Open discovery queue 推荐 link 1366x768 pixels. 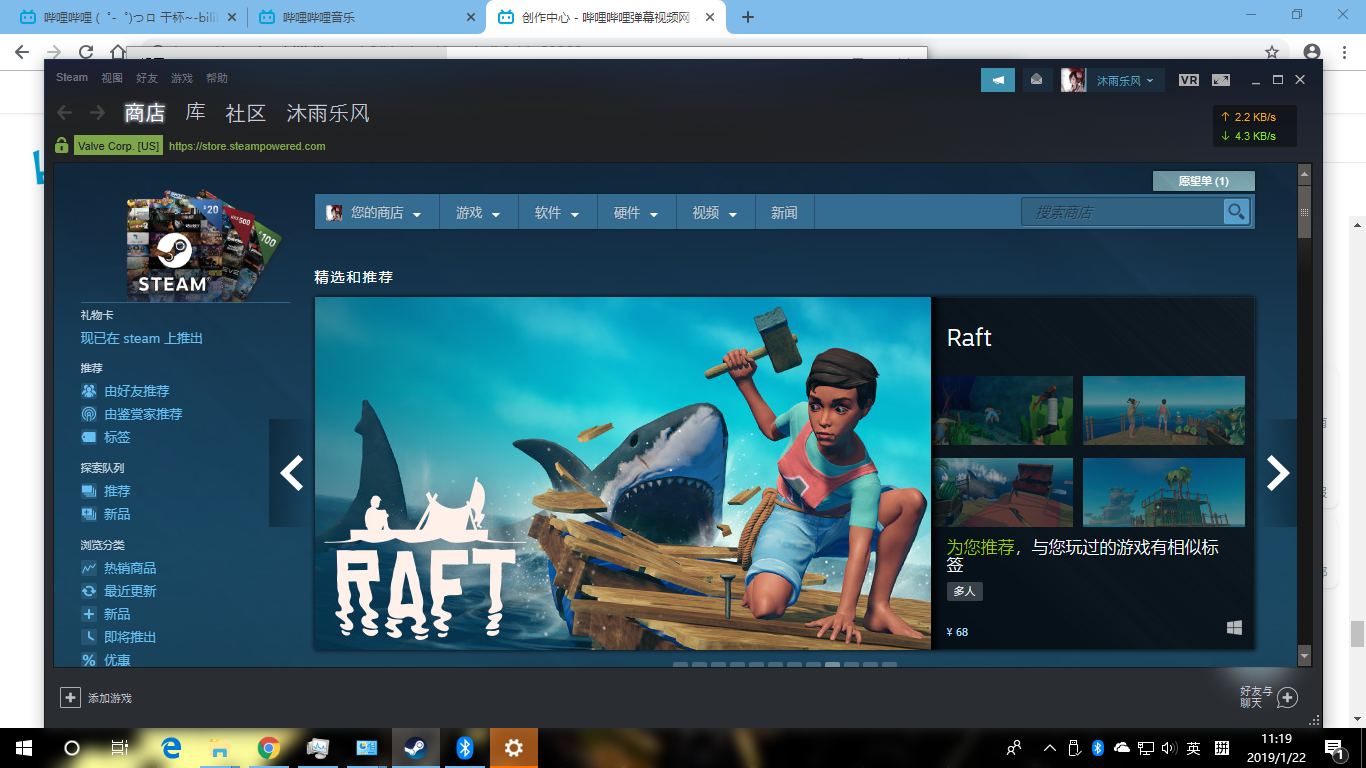click(x=106, y=491)
